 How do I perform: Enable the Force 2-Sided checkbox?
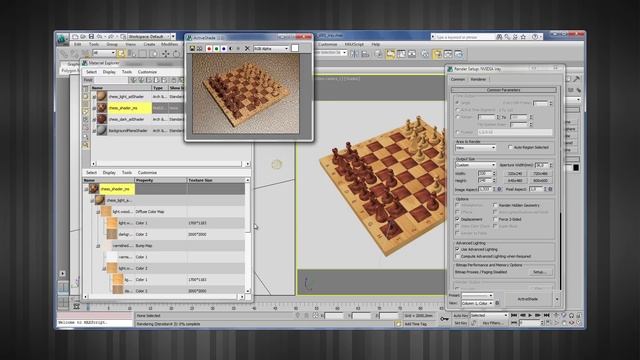495,219
